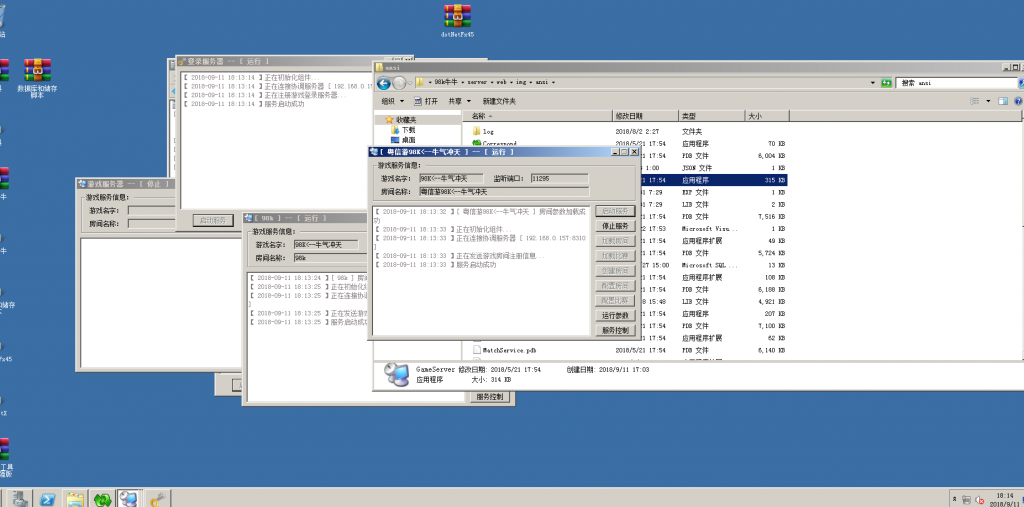This screenshot has height=507, width=1024.
Task: Click 服务控制 inside the 粤信游98K window
Action: [x=615, y=331]
